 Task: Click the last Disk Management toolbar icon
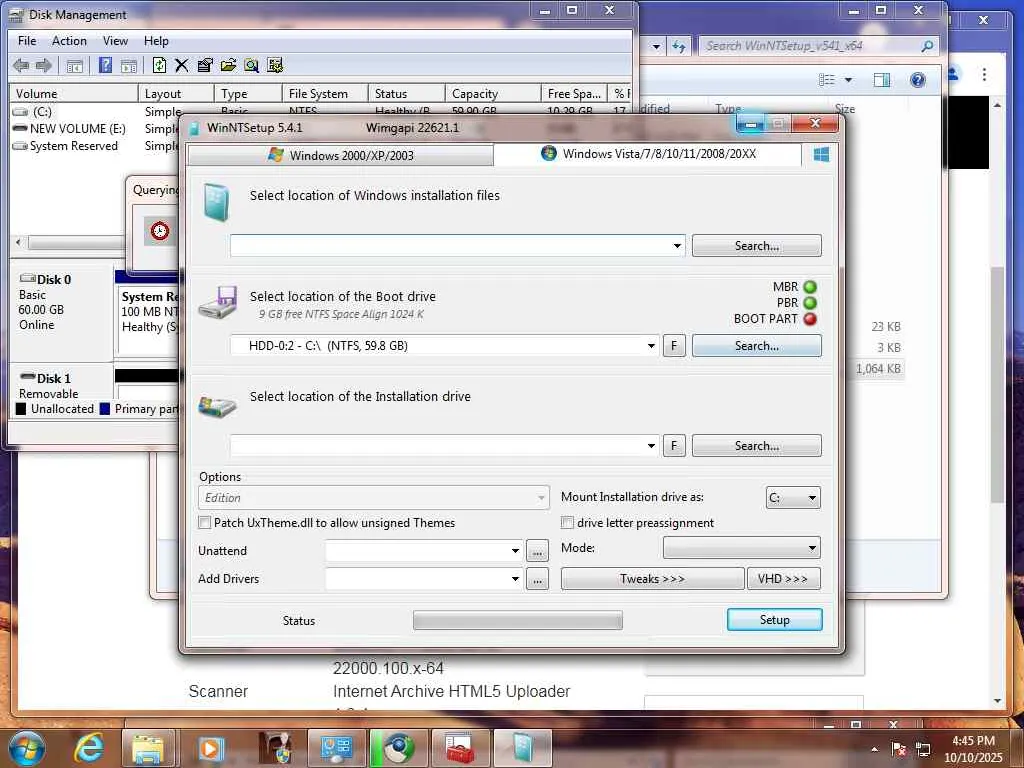(x=275, y=65)
